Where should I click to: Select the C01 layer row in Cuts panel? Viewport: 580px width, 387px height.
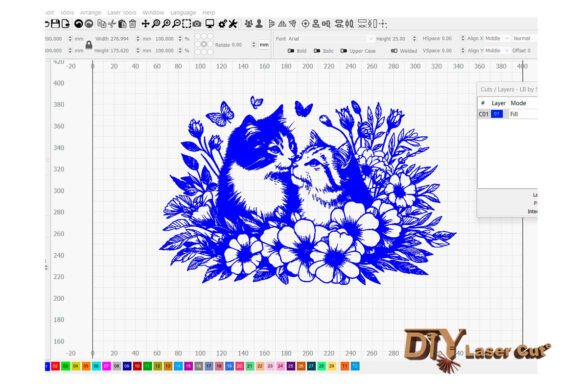click(508, 114)
